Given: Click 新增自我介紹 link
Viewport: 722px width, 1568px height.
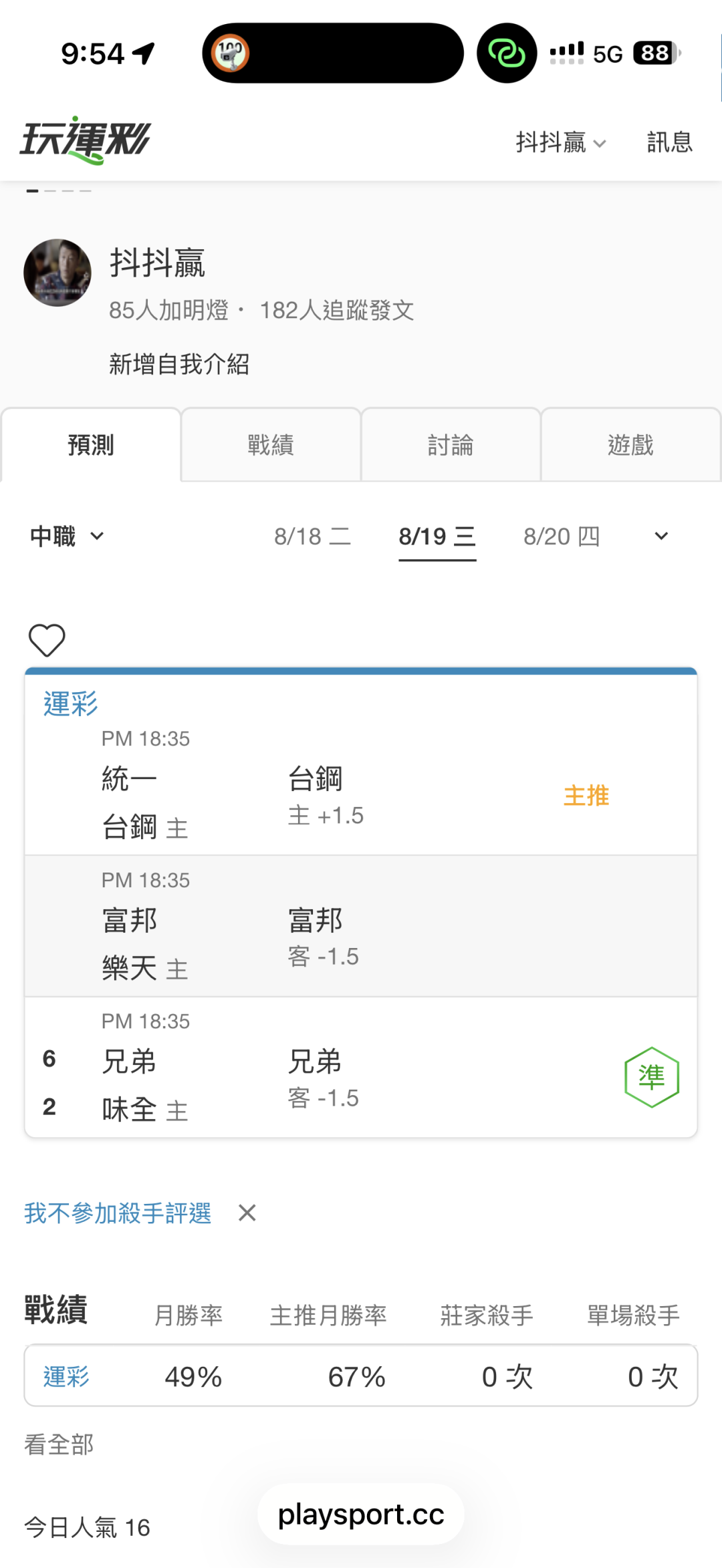Looking at the screenshot, I should point(179,364).
